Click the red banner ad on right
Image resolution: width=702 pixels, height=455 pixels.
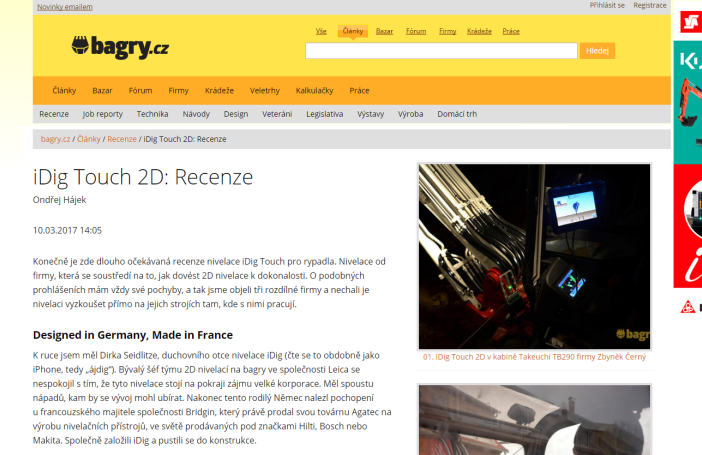[688, 226]
